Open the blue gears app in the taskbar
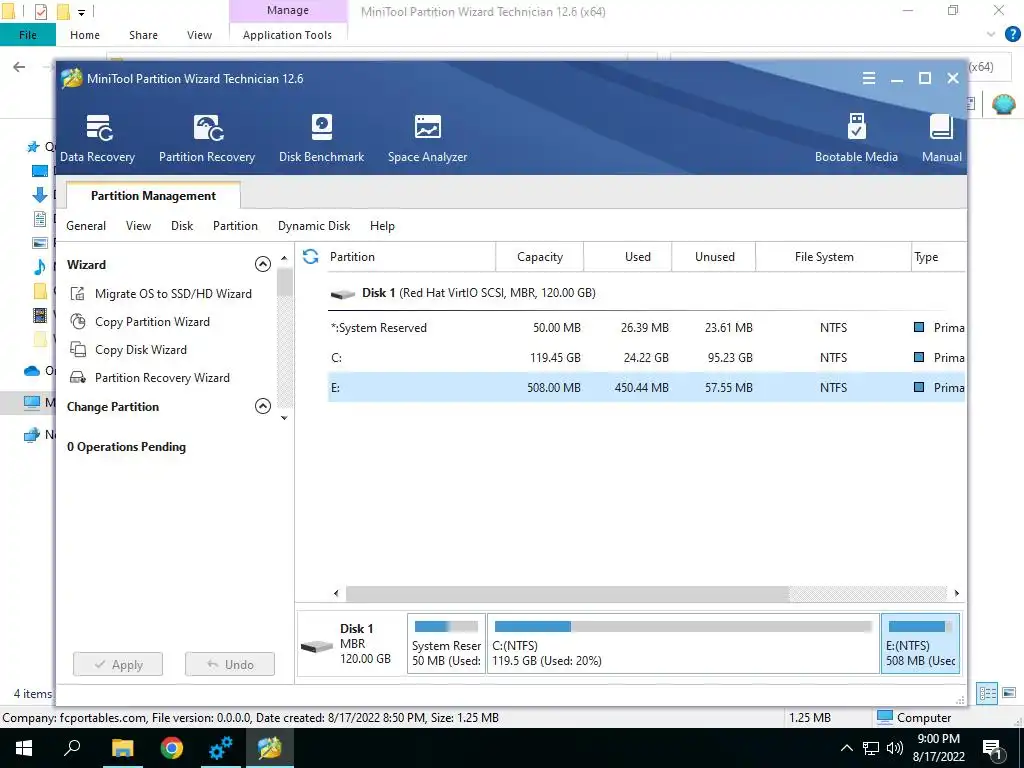Image resolution: width=1024 pixels, height=768 pixels. click(x=221, y=748)
